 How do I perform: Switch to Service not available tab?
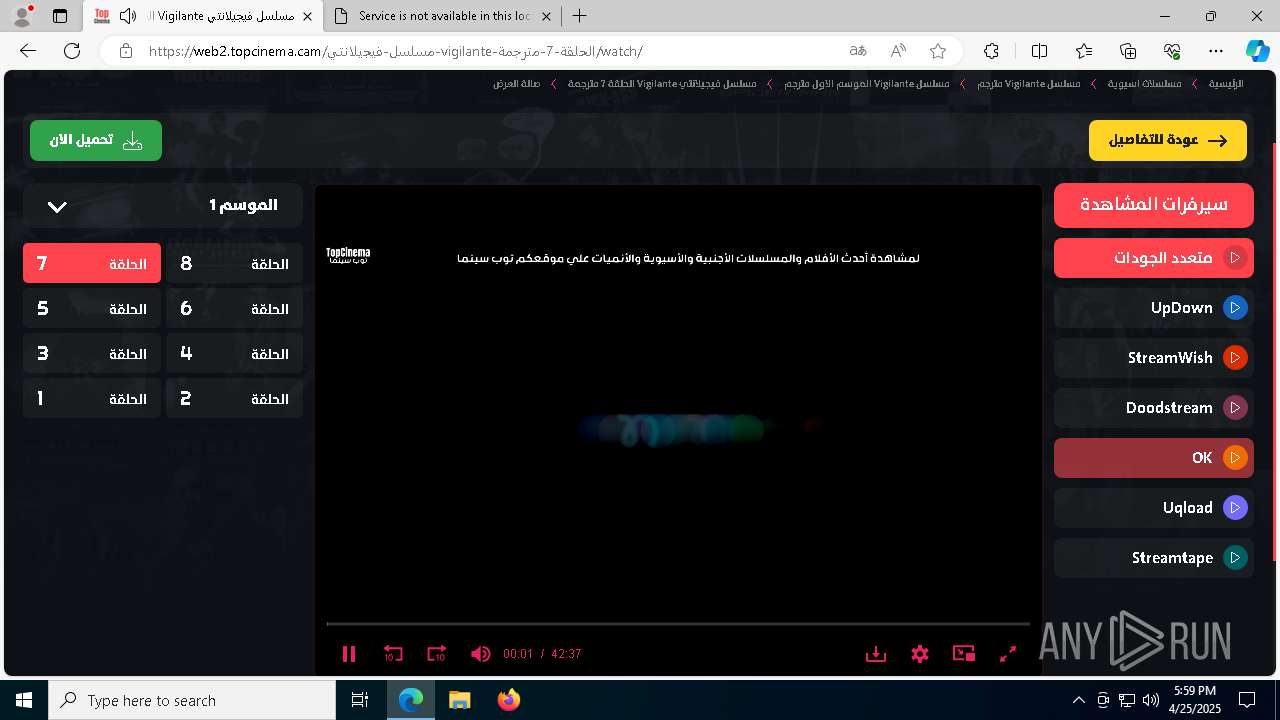[x=442, y=16]
